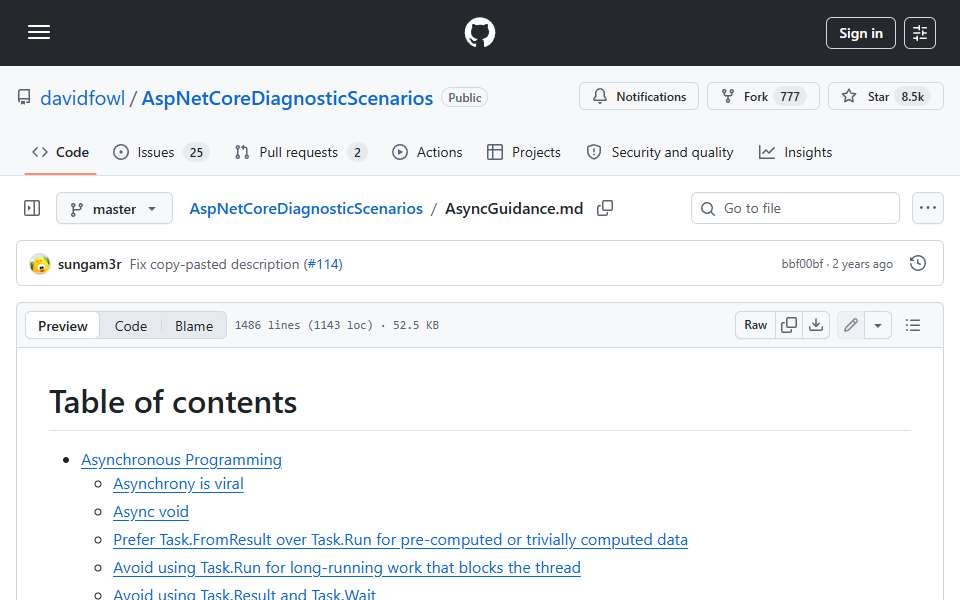The image size is (960, 600).
Task: Open Avoid using Task.Run for long-running work link
Action: pyautogui.click(x=347, y=568)
